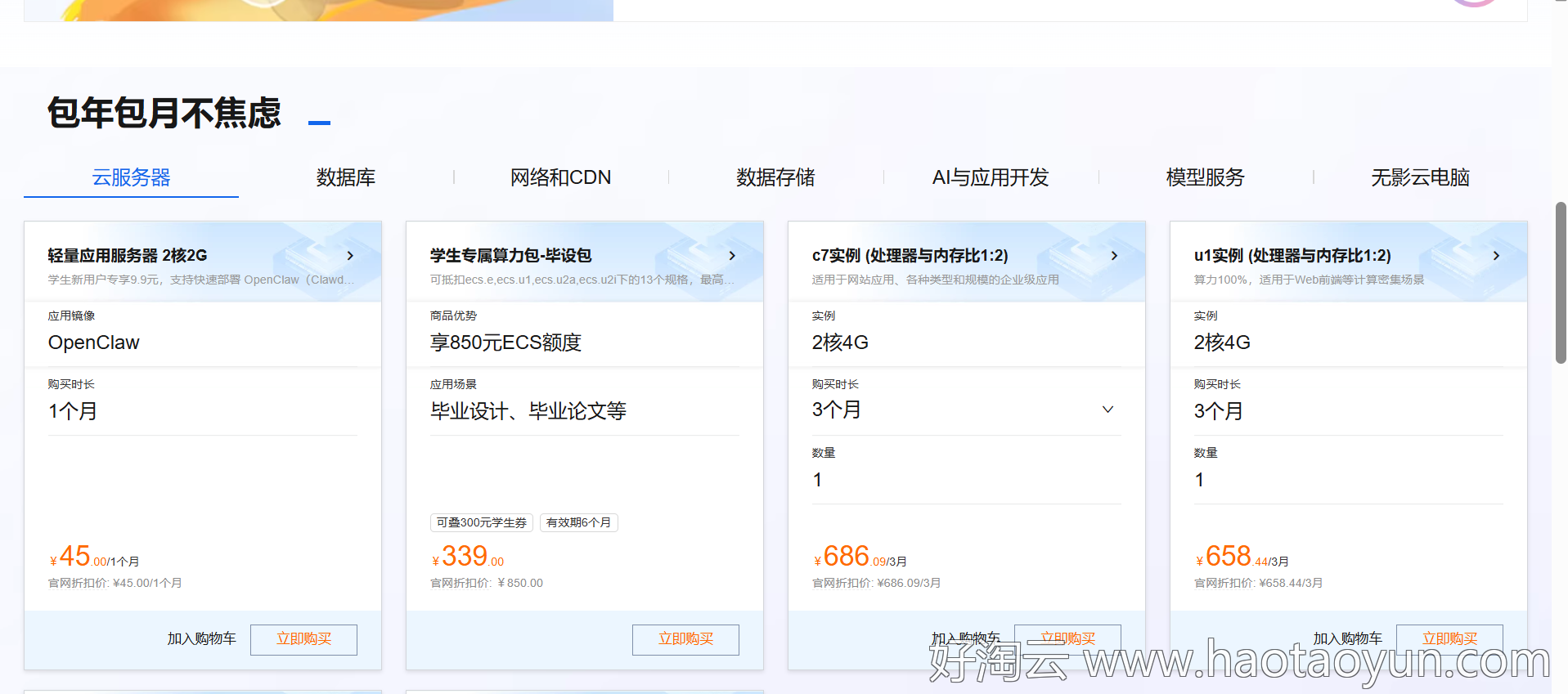
Task: Open the 无影云电脑 tab
Action: click(1420, 177)
